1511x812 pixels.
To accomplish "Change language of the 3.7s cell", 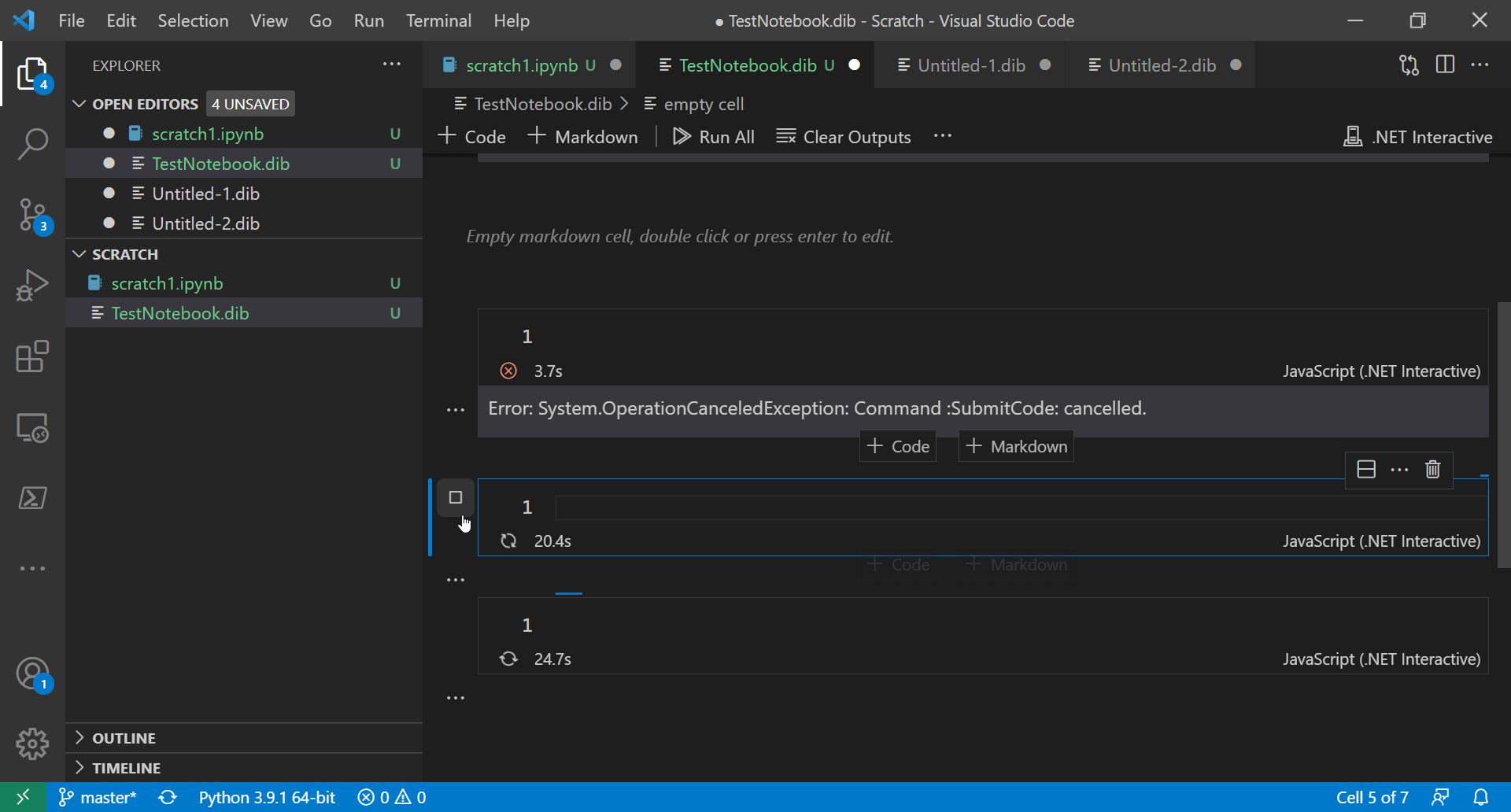I will (1381, 371).
